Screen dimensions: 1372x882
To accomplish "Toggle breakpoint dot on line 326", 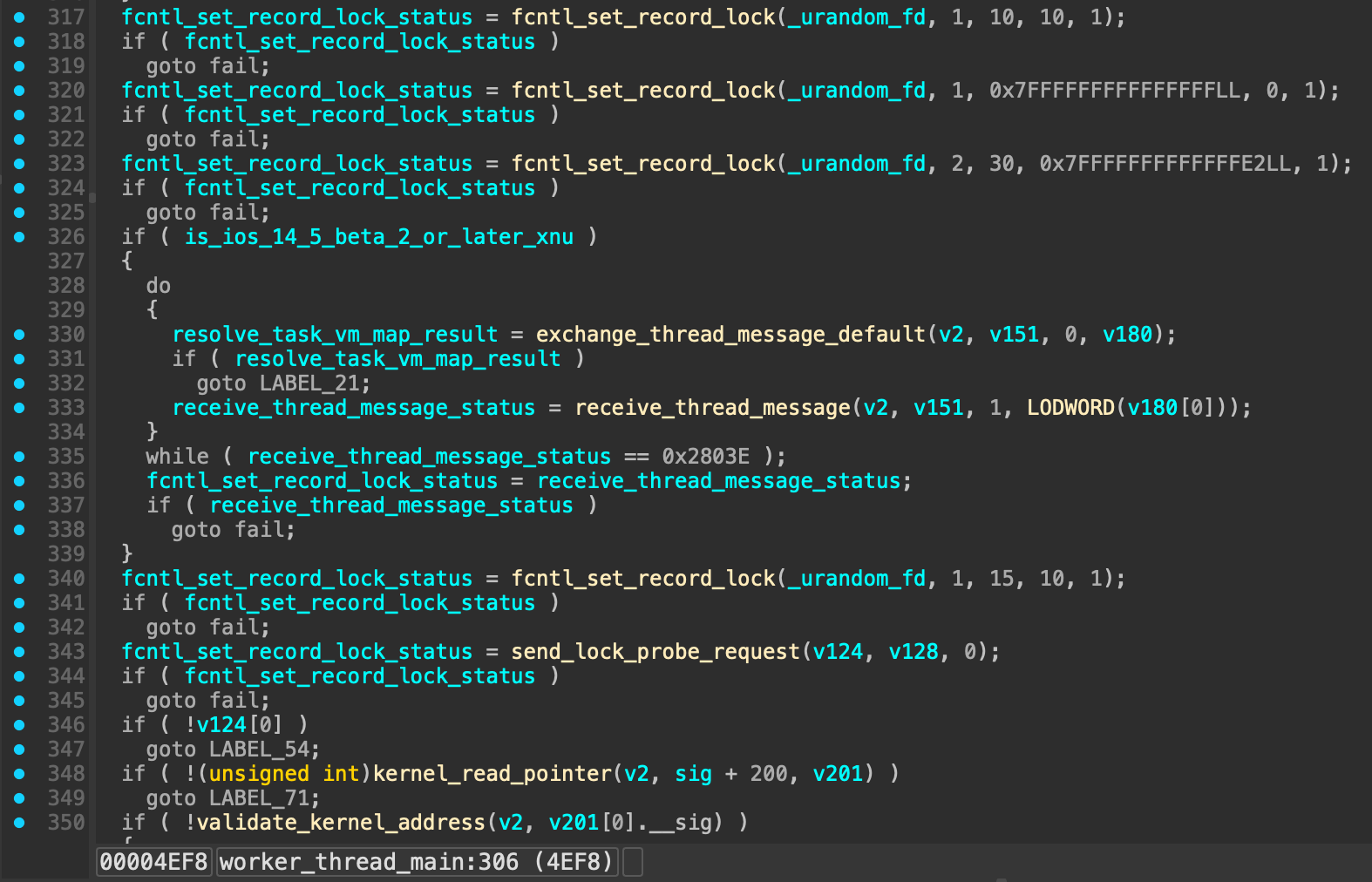I will coord(19,237).
